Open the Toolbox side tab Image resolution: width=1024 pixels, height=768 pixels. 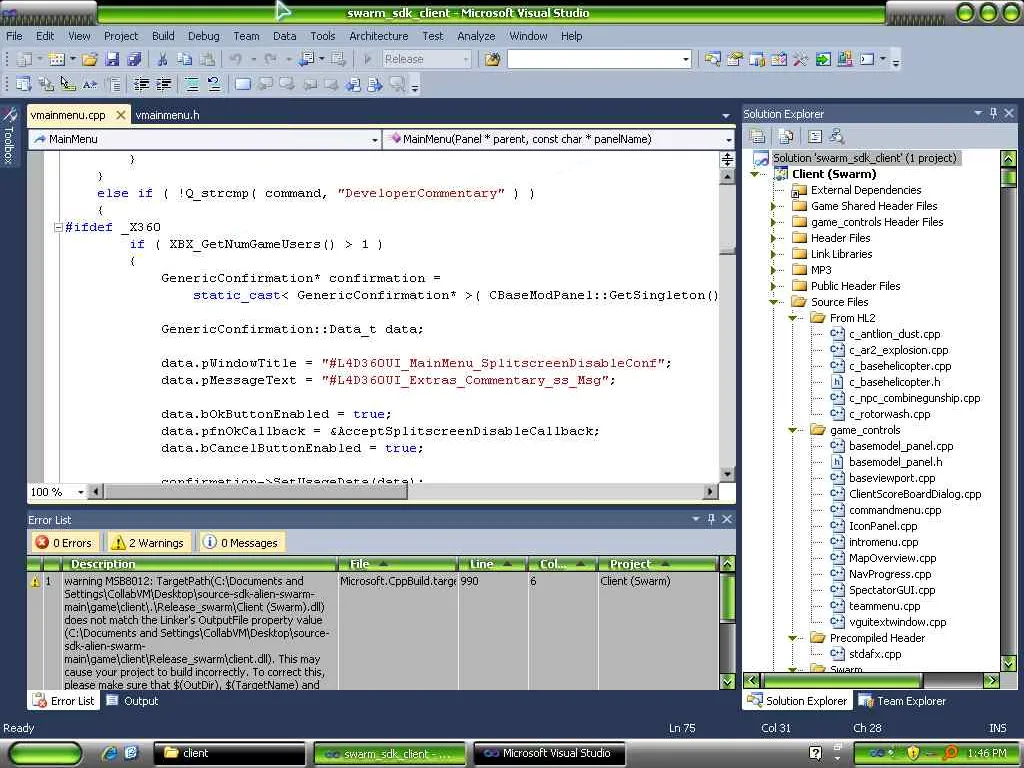[8, 136]
